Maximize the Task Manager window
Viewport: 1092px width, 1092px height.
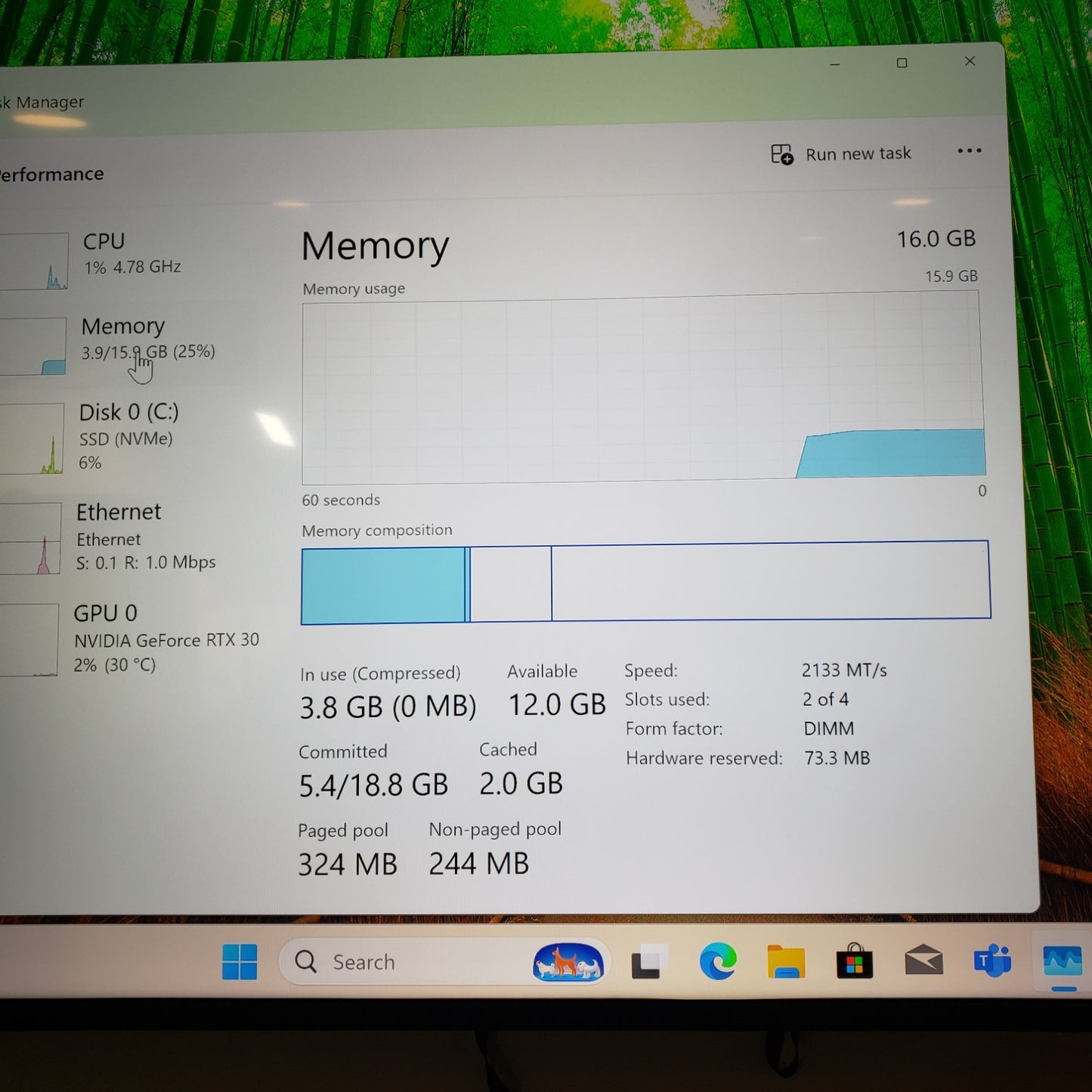pyautogui.click(x=902, y=63)
